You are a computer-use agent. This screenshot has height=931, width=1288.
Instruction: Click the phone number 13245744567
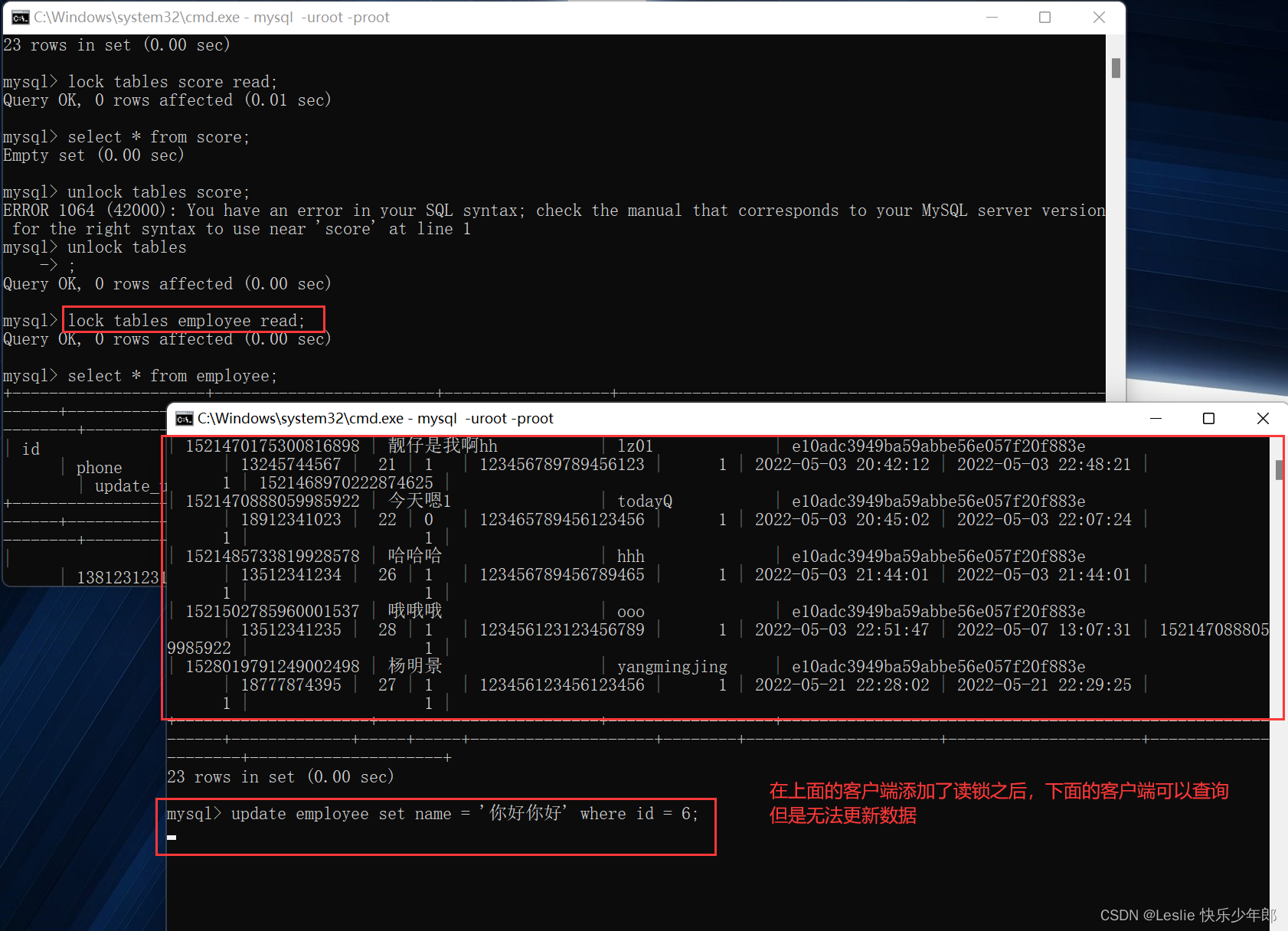coord(291,465)
